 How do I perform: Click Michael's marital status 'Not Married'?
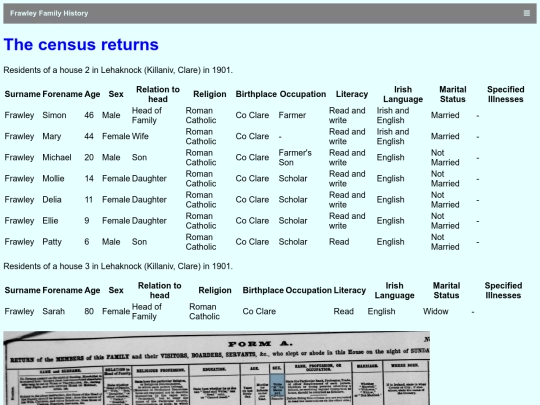click(445, 157)
